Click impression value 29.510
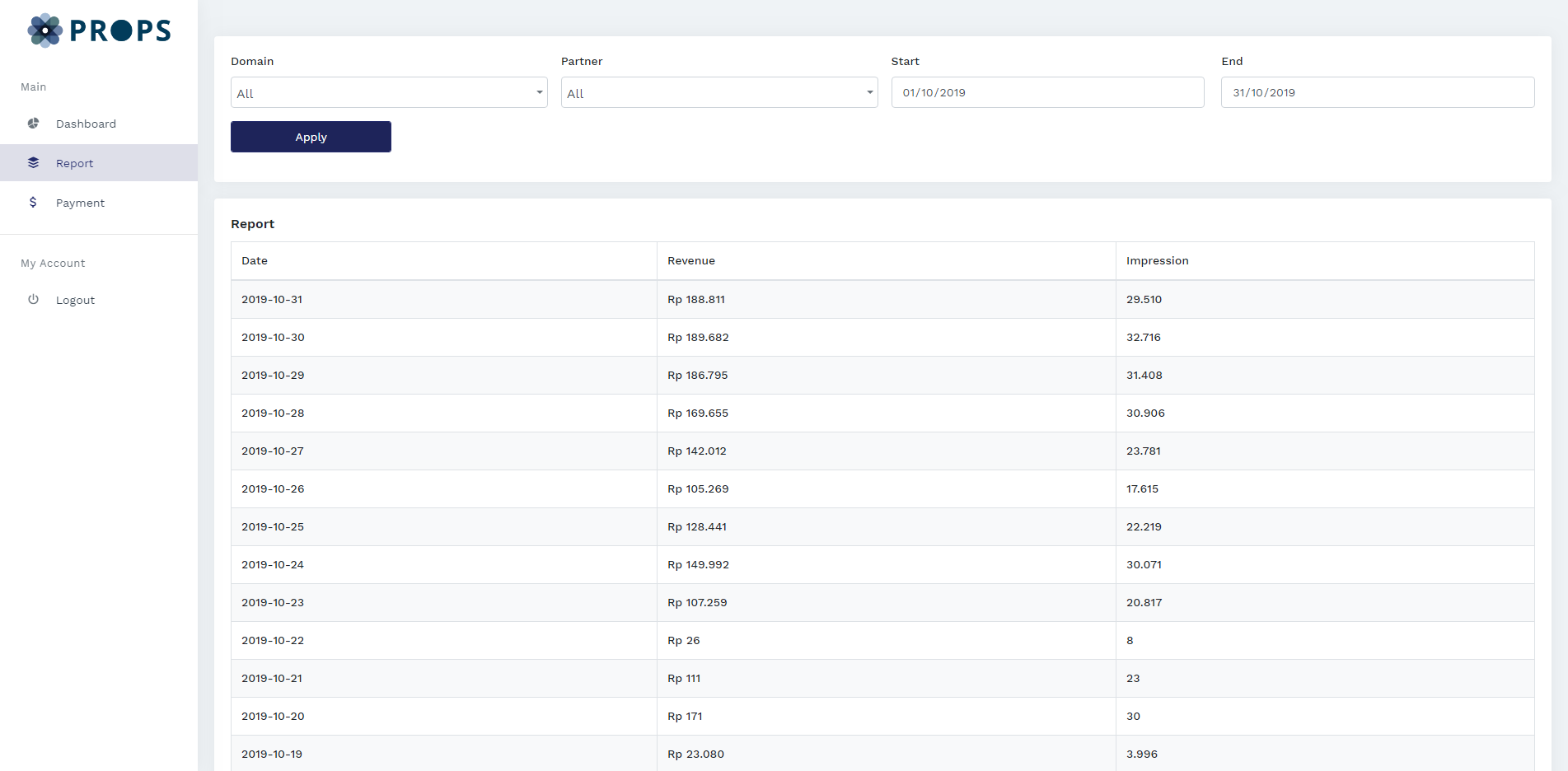The width and height of the screenshot is (1568, 771). 1144,299
